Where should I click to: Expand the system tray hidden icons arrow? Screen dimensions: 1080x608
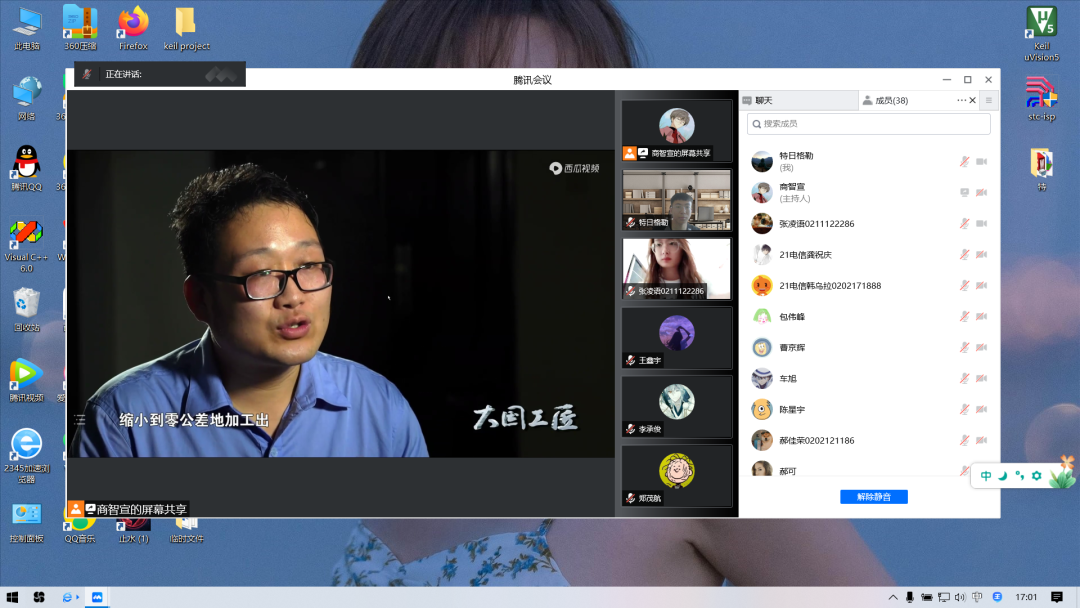893,597
